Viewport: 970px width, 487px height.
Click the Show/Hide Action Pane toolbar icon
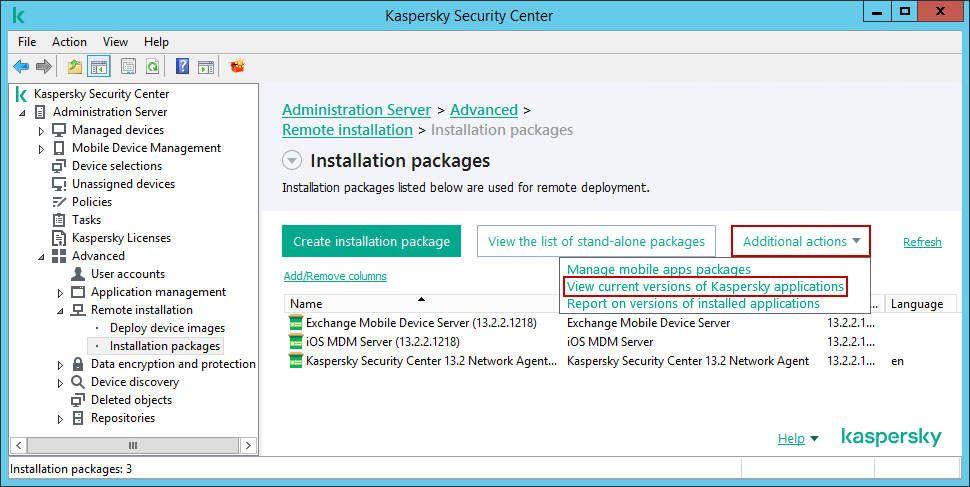pyautogui.click(x=205, y=67)
